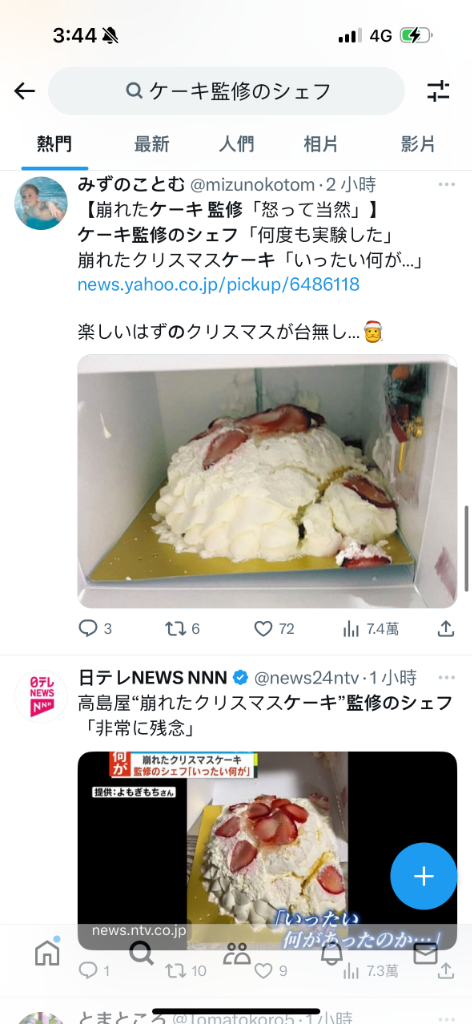Open search filter settings icon
The height and width of the screenshot is (1024, 472).
click(439, 91)
